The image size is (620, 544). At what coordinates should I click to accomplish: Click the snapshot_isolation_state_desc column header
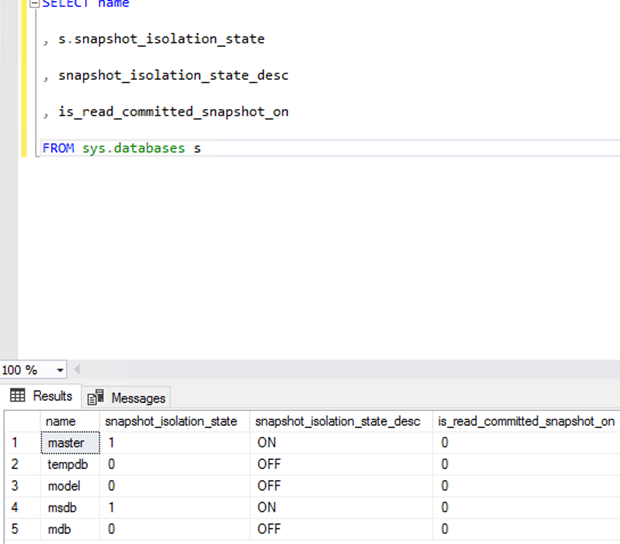click(337, 422)
